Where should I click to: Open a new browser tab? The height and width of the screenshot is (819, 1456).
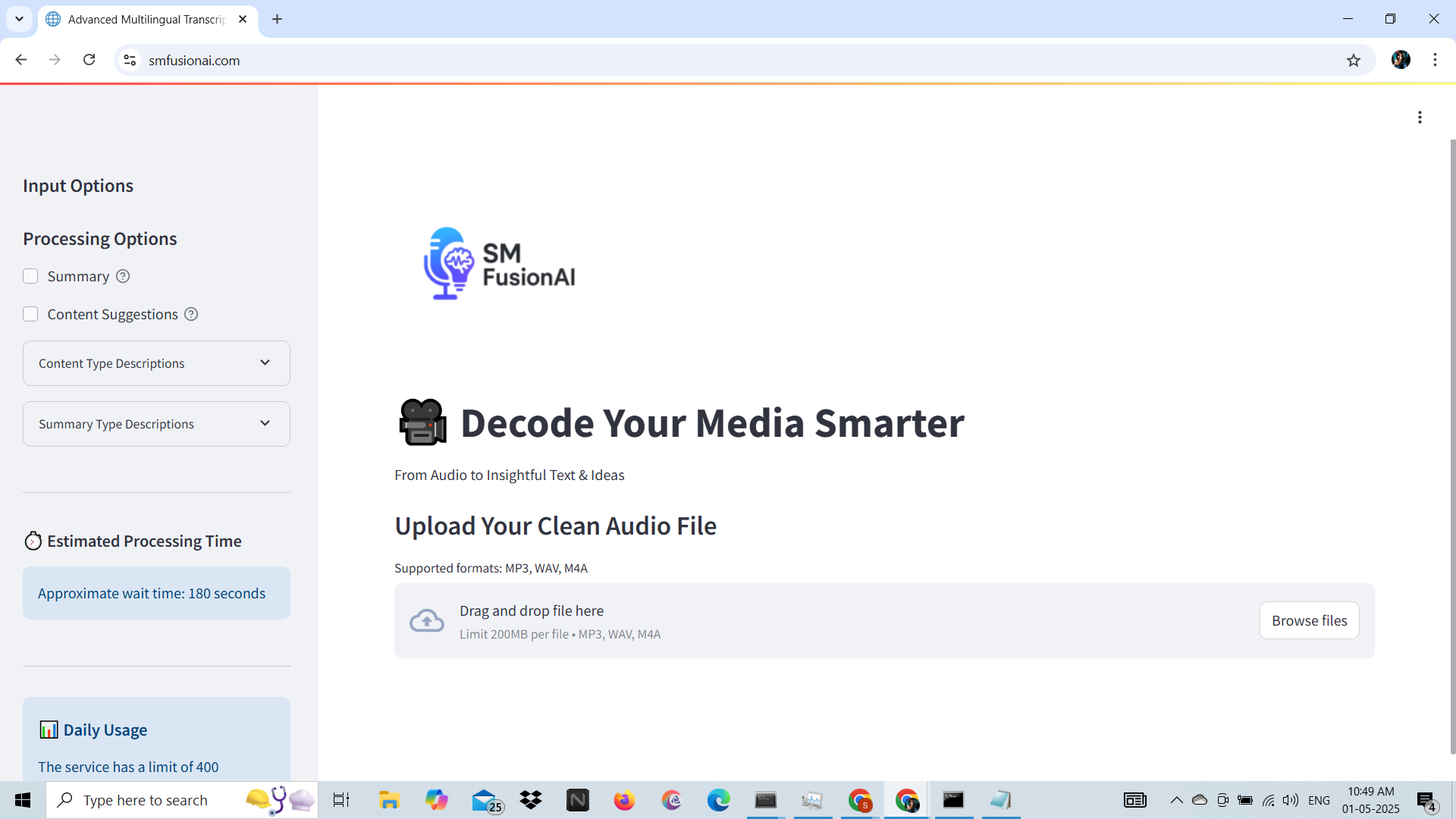pos(278,20)
